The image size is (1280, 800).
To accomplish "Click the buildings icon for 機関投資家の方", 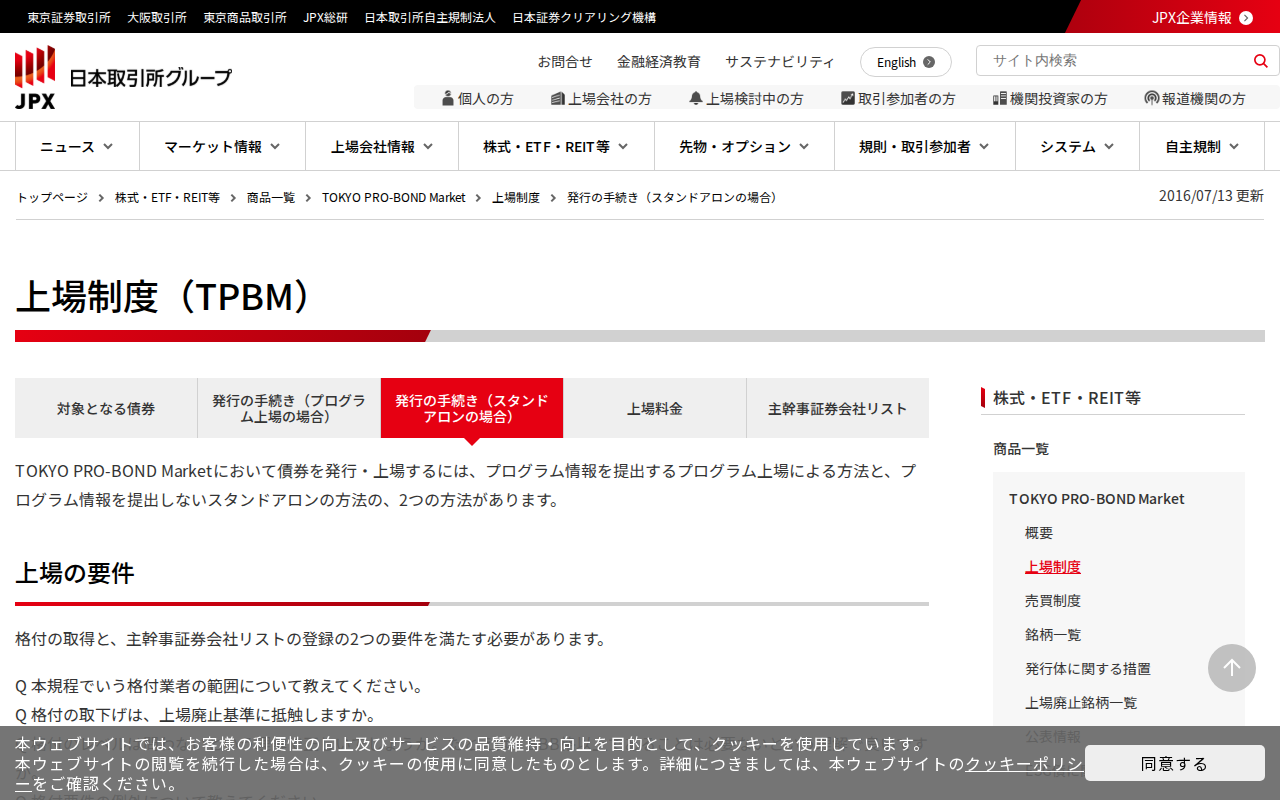I will [999, 98].
